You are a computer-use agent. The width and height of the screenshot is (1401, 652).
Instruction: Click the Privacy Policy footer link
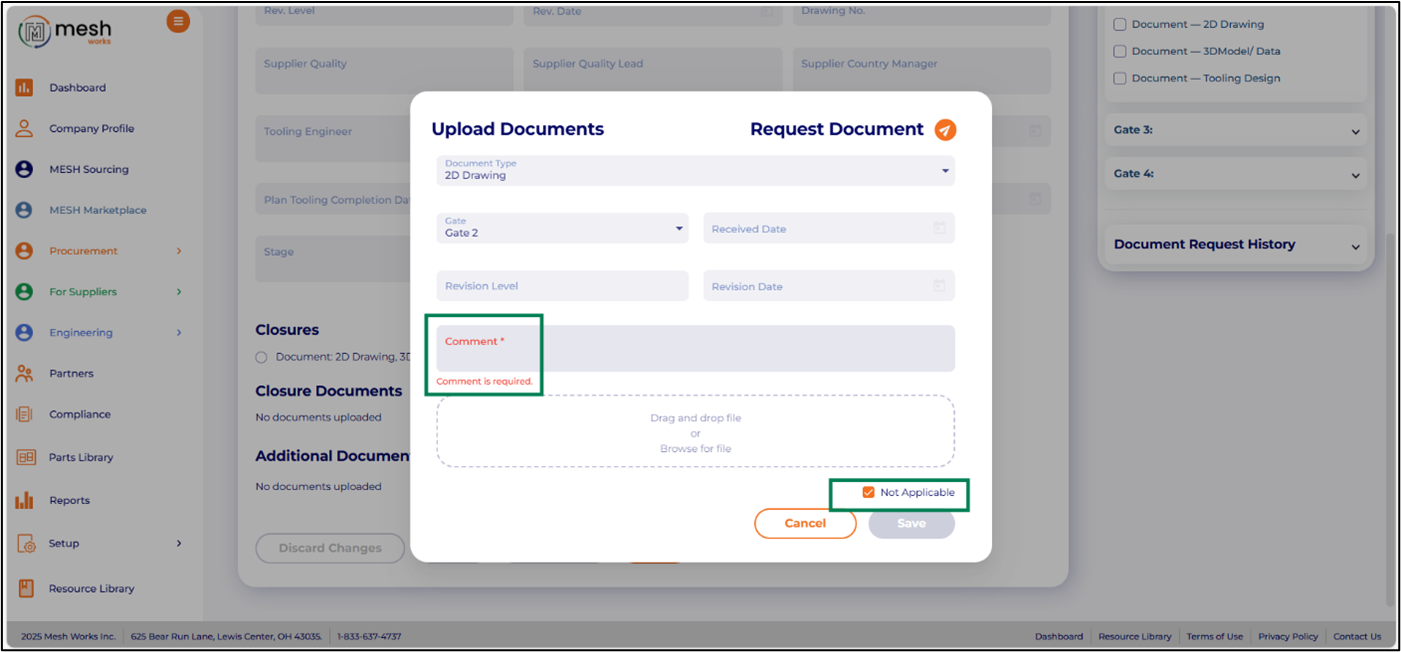coord(1288,637)
